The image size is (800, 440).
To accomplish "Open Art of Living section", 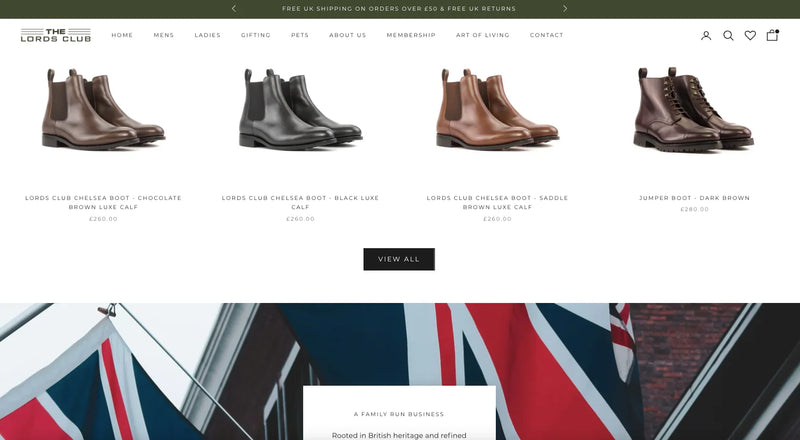I will [x=483, y=35].
